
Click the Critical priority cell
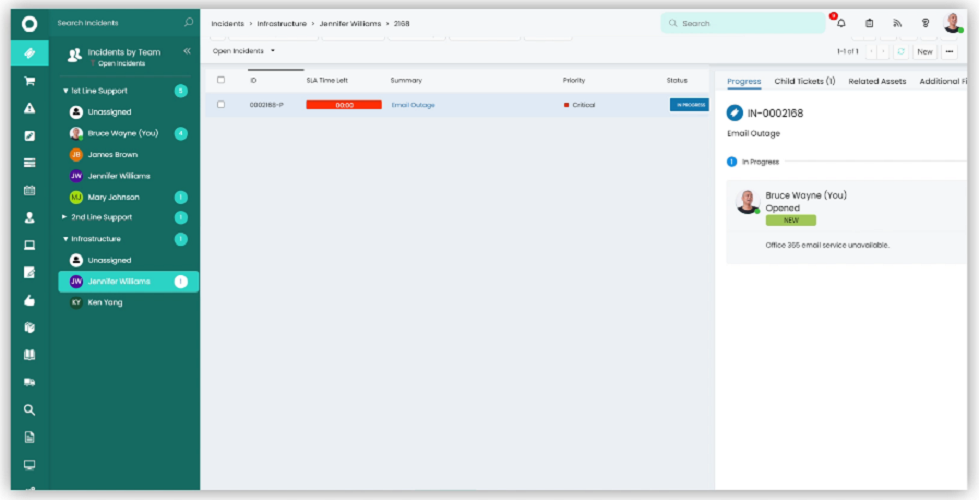pos(579,105)
